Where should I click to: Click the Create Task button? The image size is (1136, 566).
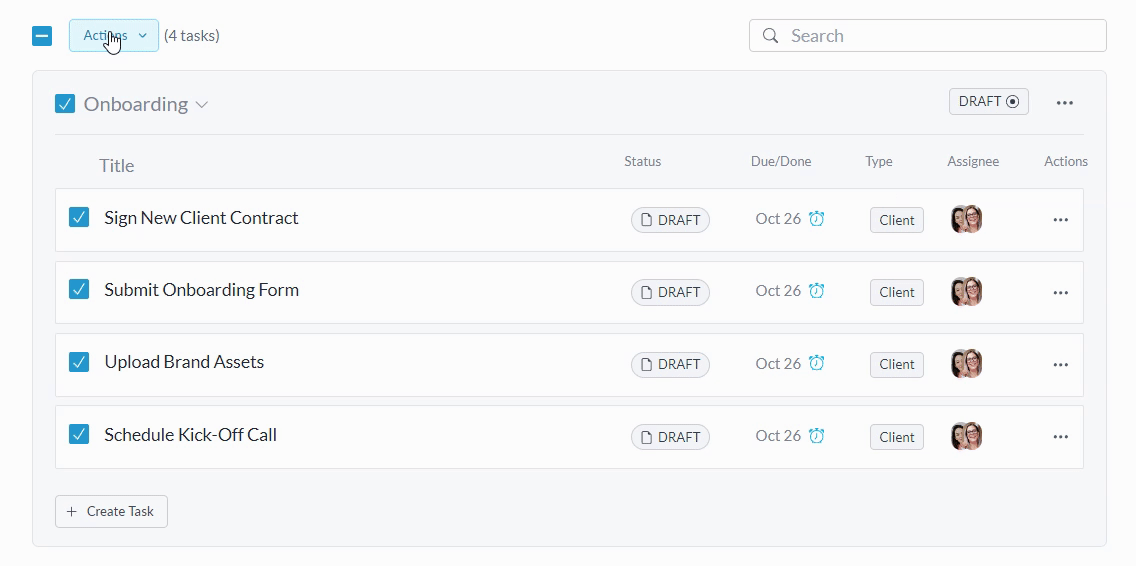[x=111, y=511]
